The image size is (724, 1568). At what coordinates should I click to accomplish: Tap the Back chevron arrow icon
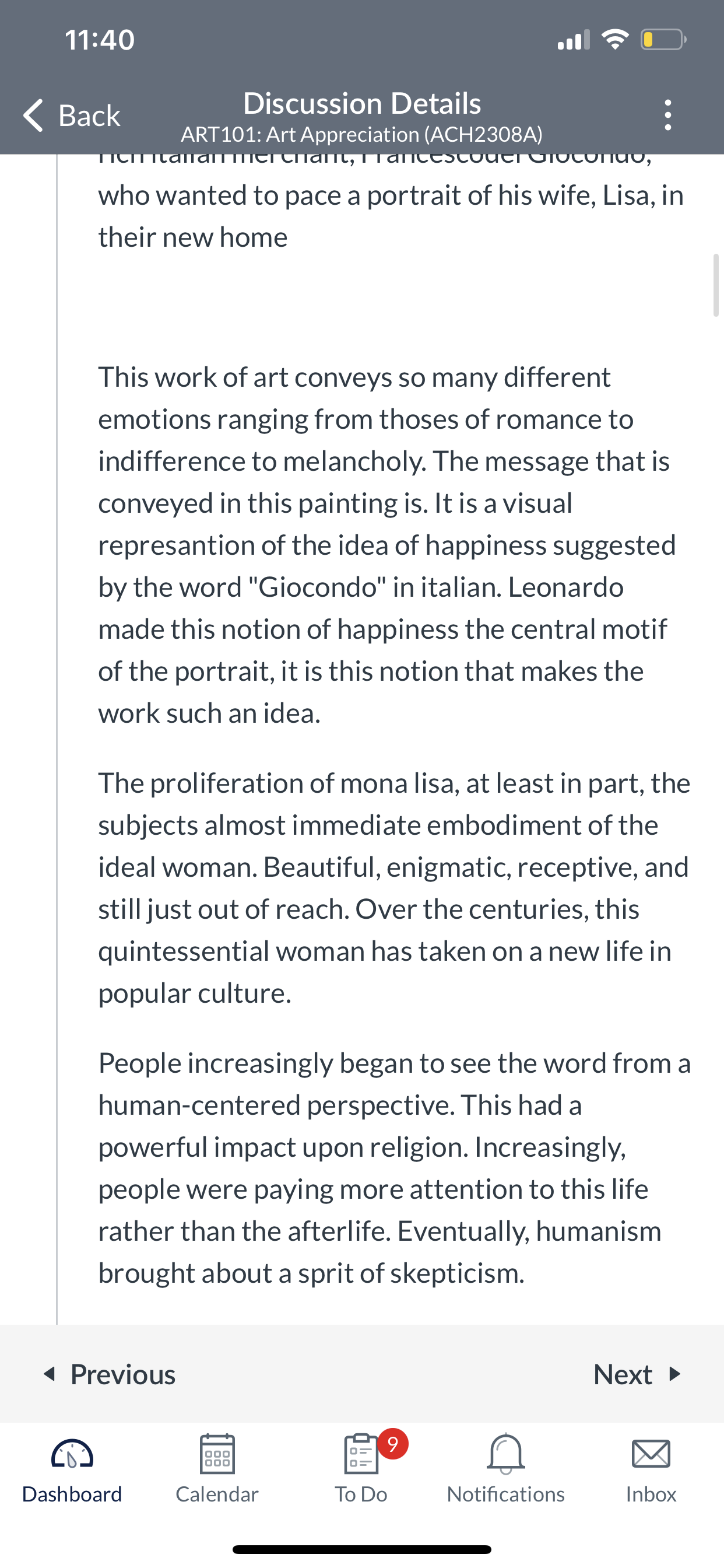click(x=33, y=115)
